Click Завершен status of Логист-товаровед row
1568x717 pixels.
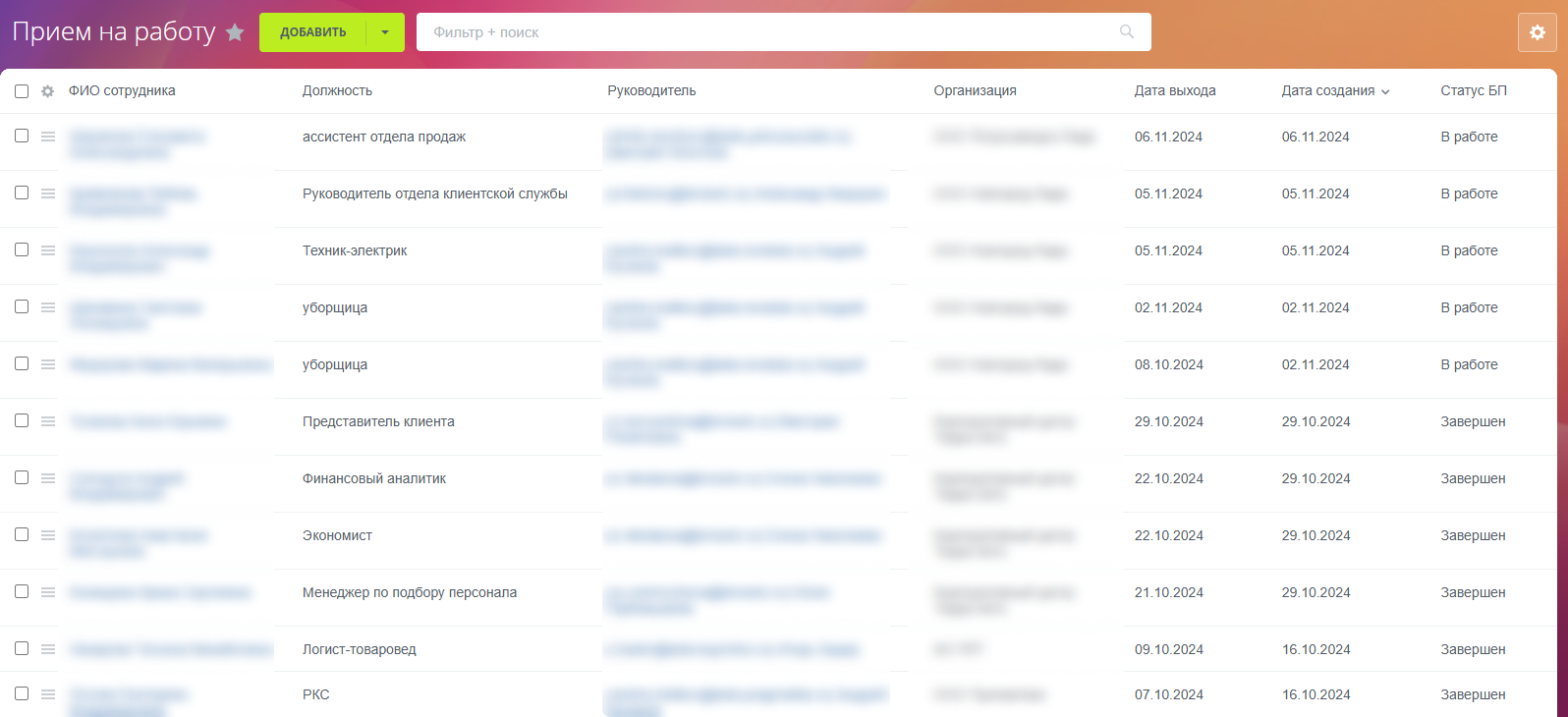(x=1473, y=649)
